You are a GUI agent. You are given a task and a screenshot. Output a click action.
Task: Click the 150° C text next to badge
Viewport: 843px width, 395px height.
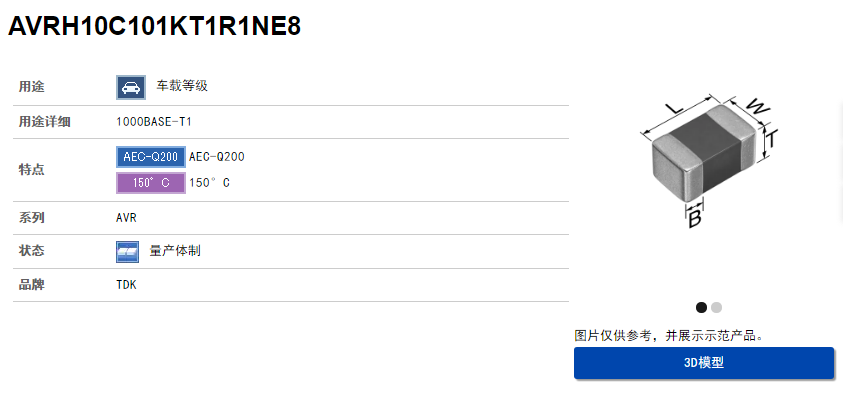[x=209, y=183]
